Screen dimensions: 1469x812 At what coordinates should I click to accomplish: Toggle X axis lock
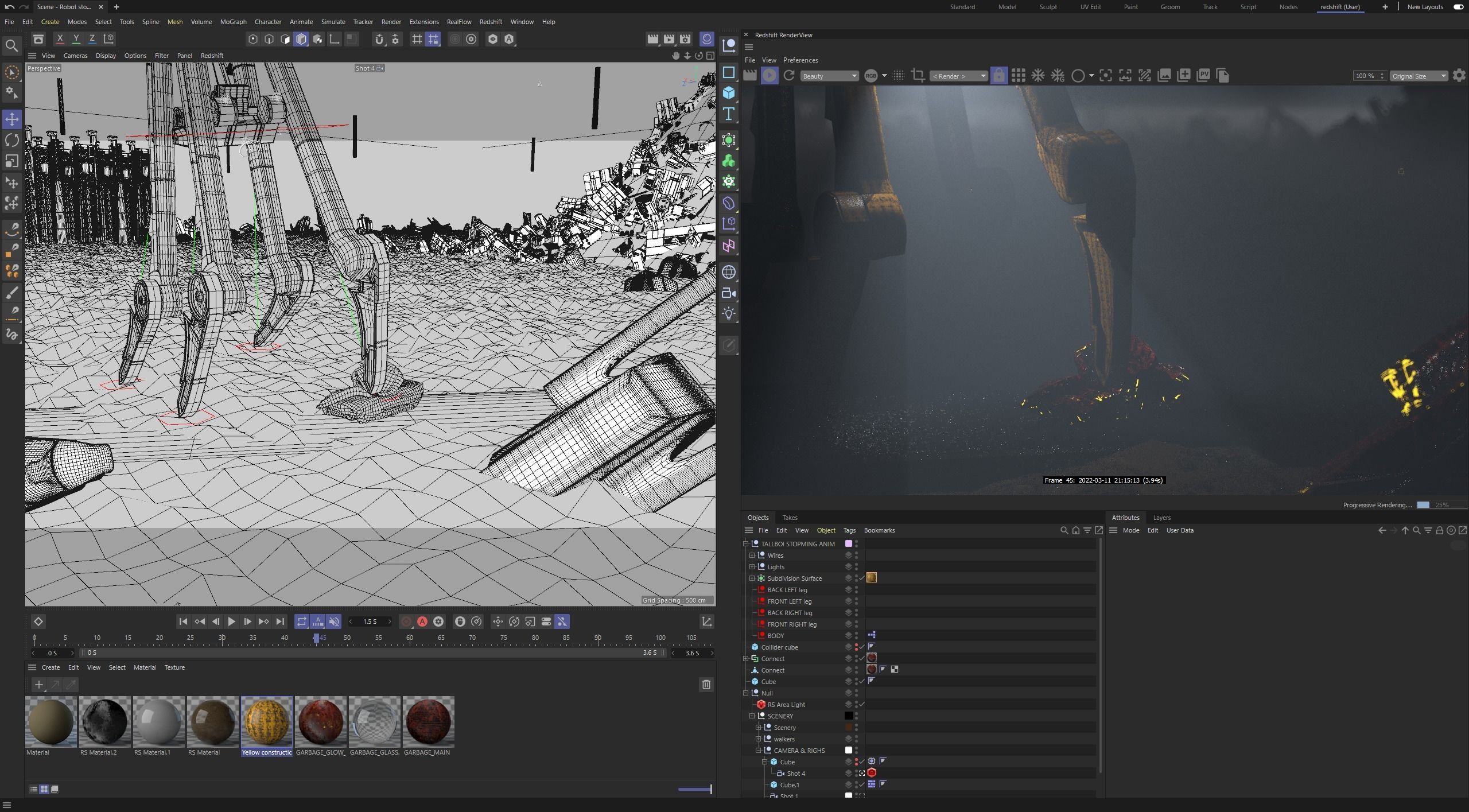(60, 39)
